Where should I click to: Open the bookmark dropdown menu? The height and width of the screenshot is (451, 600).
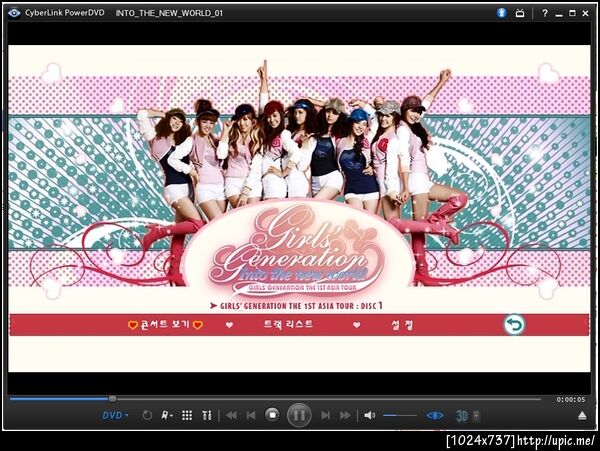tap(167, 415)
